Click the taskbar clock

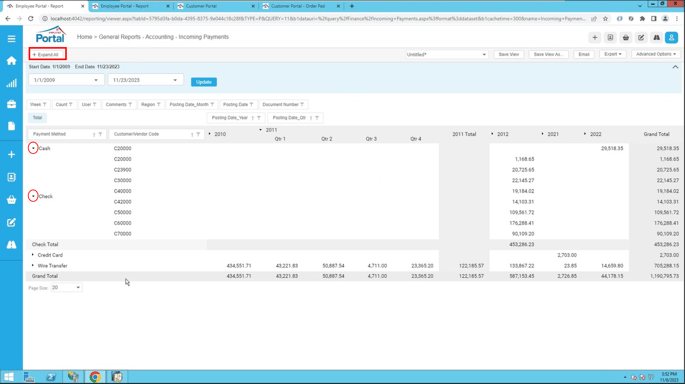(x=668, y=377)
